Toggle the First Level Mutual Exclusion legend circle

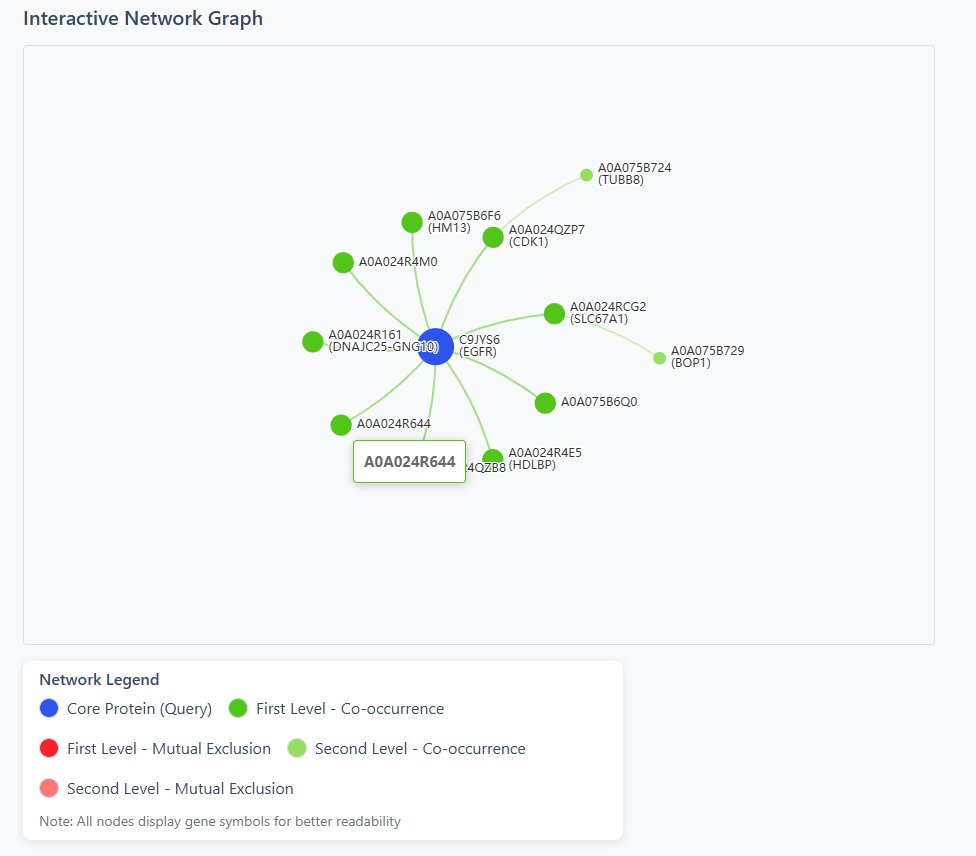pos(47,747)
